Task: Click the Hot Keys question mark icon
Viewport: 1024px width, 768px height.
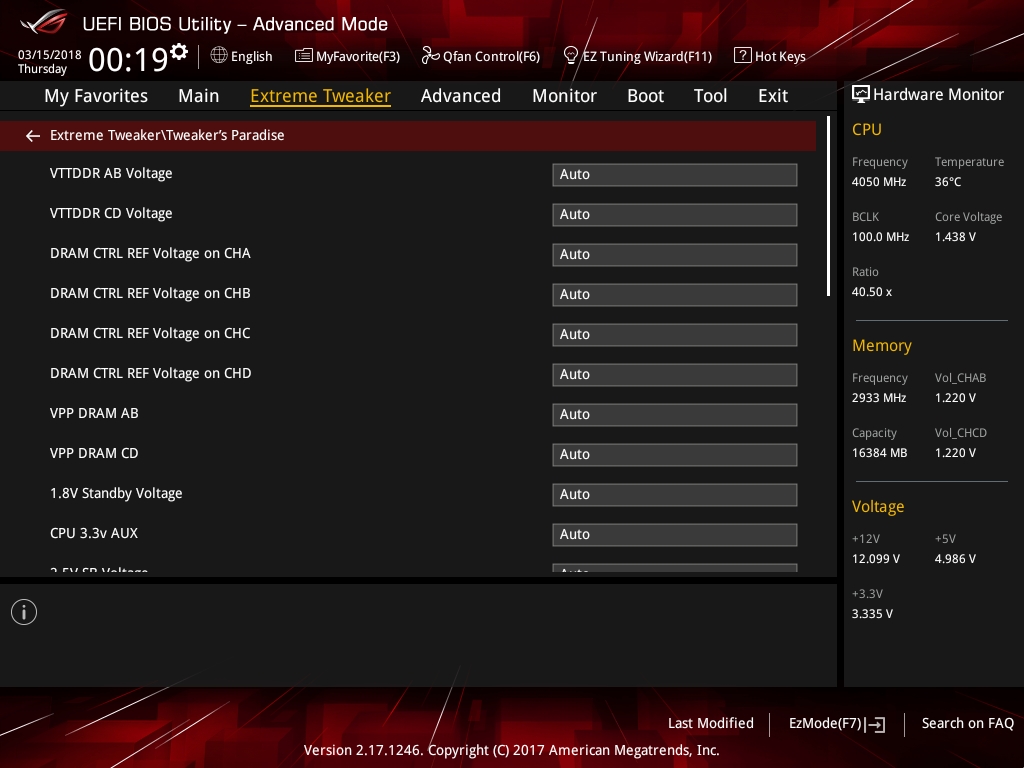Action: (743, 56)
